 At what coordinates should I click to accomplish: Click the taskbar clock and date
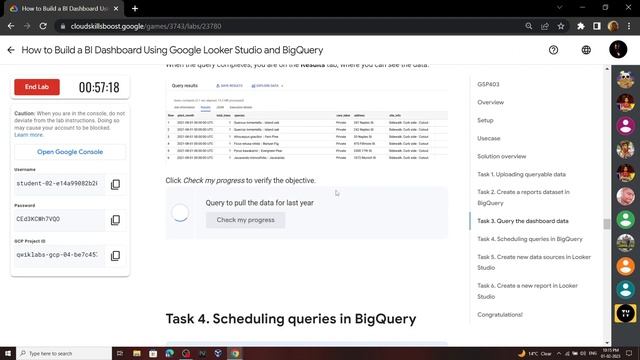(611, 353)
